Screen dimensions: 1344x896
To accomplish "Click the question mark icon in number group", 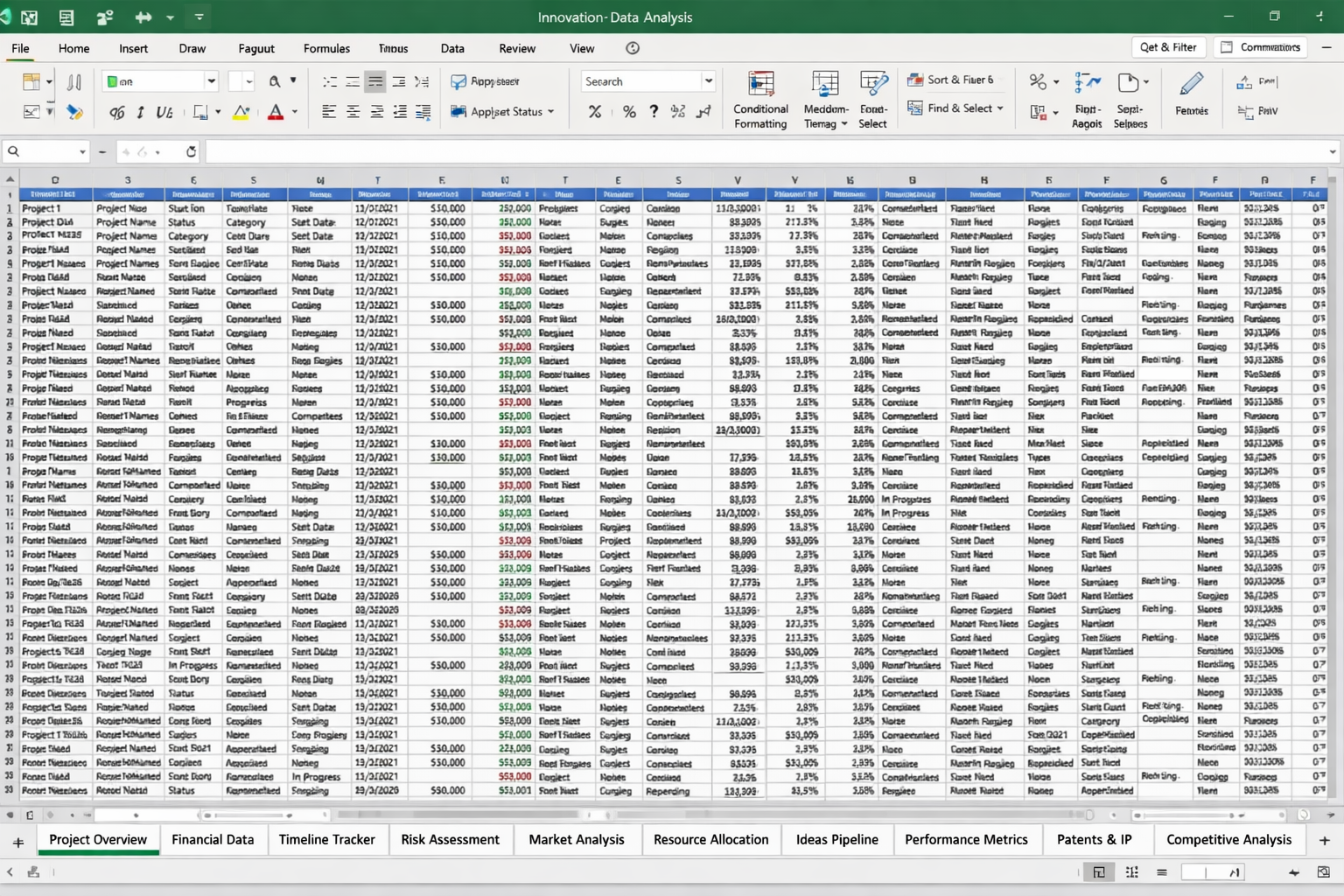I will [654, 112].
